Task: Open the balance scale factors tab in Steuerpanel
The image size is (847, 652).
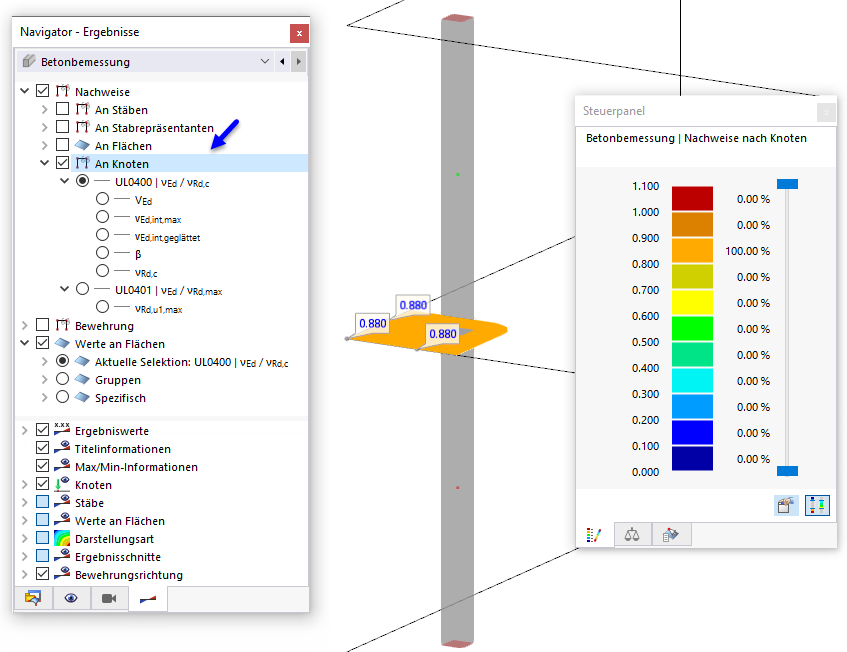Action: click(x=632, y=535)
